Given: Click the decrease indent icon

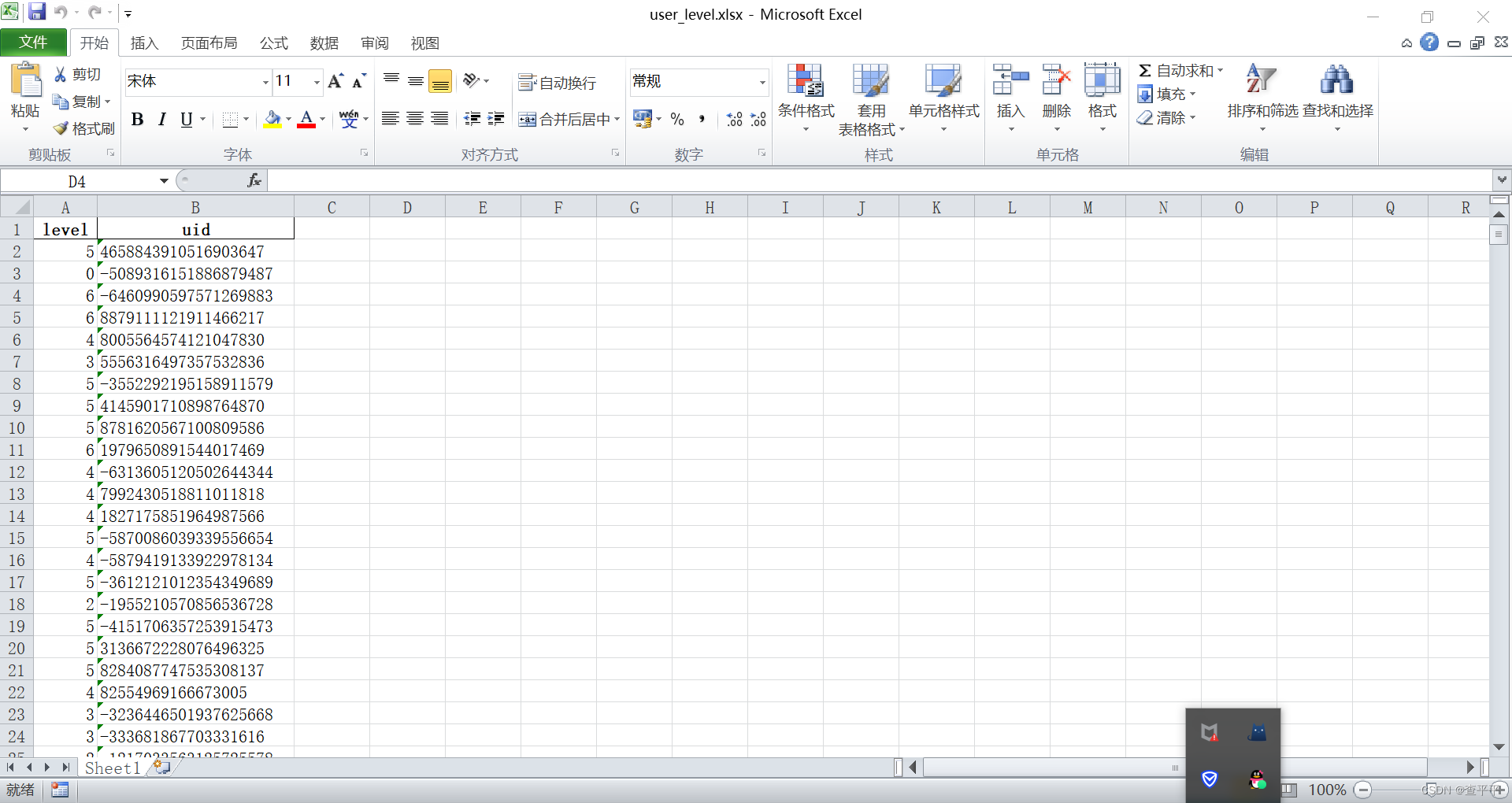Looking at the screenshot, I should pyautogui.click(x=472, y=119).
